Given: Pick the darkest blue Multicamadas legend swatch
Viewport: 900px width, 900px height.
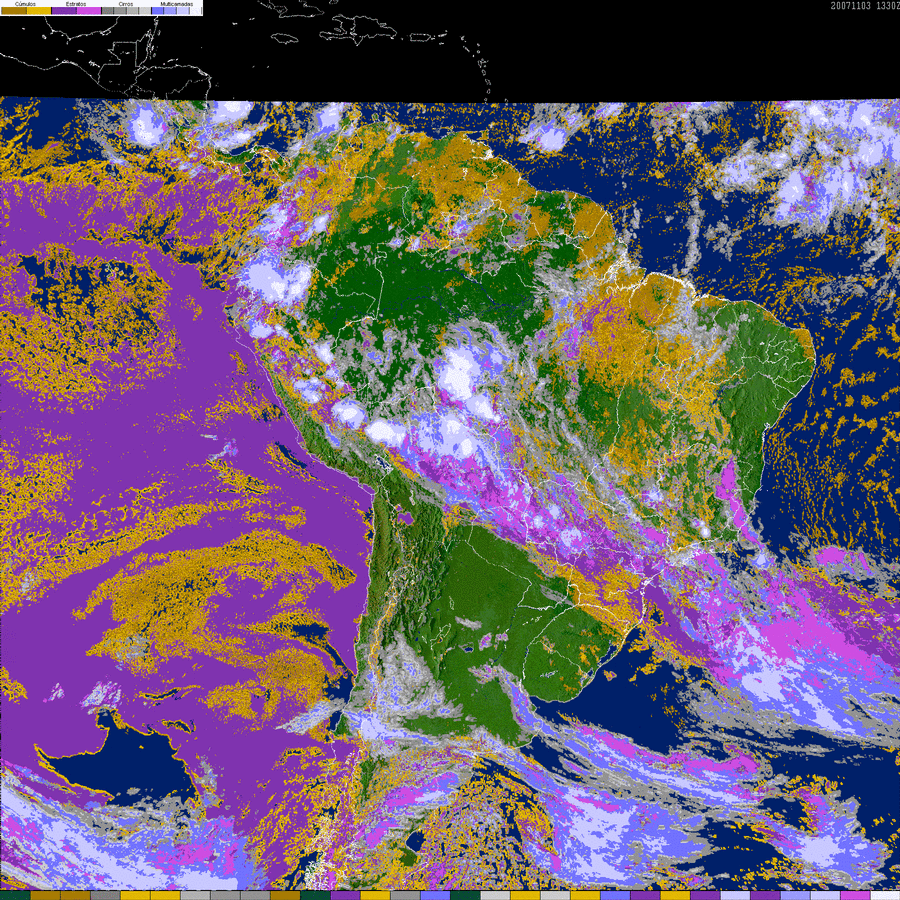Looking at the screenshot, I should click(x=157, y=11).
